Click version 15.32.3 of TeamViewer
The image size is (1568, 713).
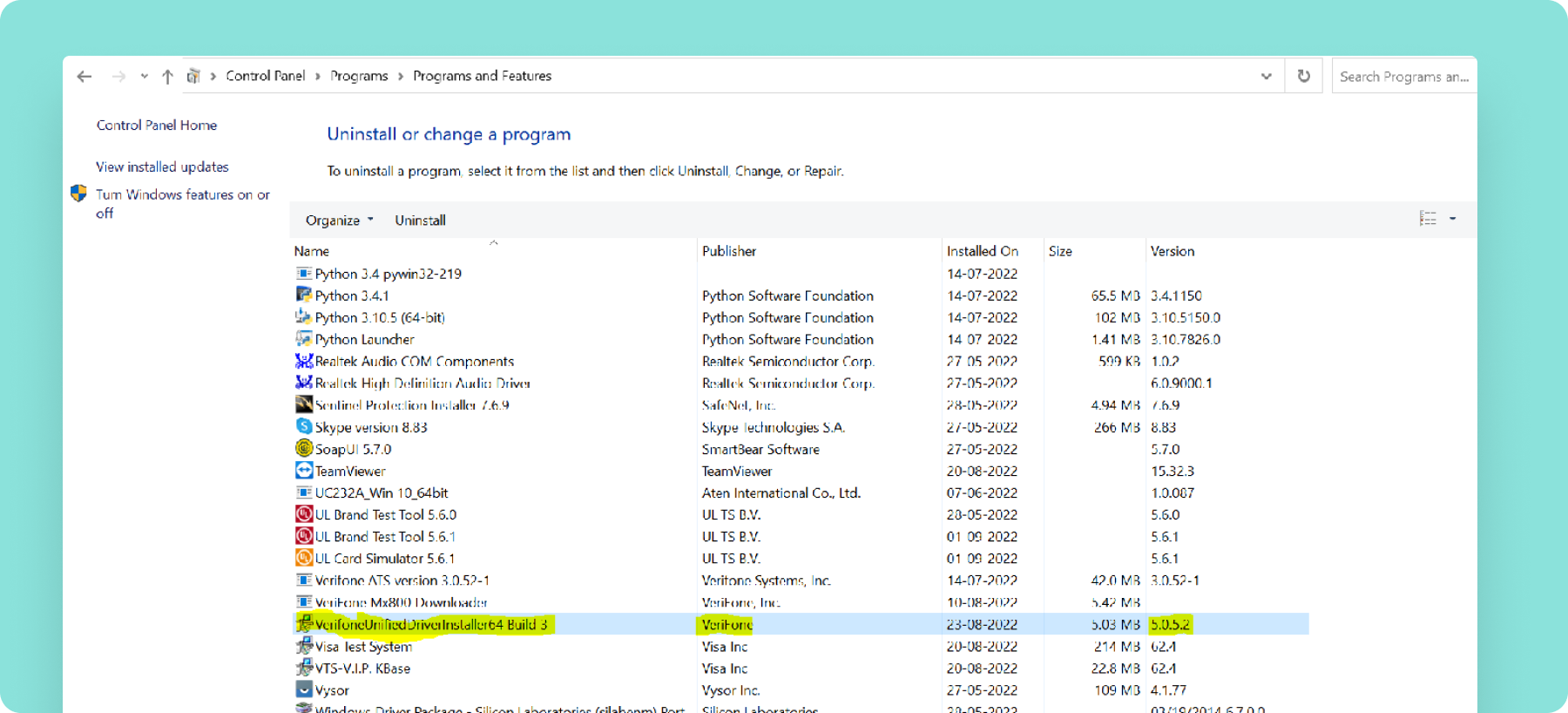[x=1173, y=472]
